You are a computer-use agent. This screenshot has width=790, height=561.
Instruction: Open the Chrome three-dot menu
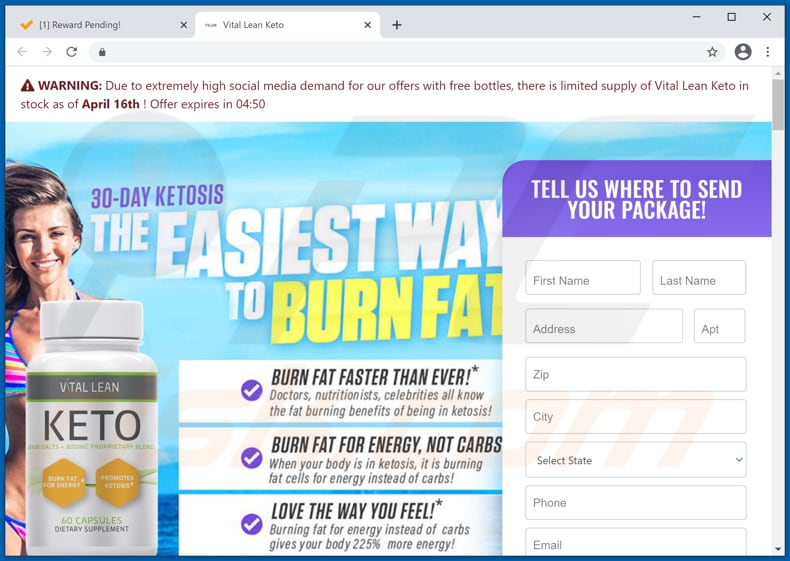[x=767, y=52]
